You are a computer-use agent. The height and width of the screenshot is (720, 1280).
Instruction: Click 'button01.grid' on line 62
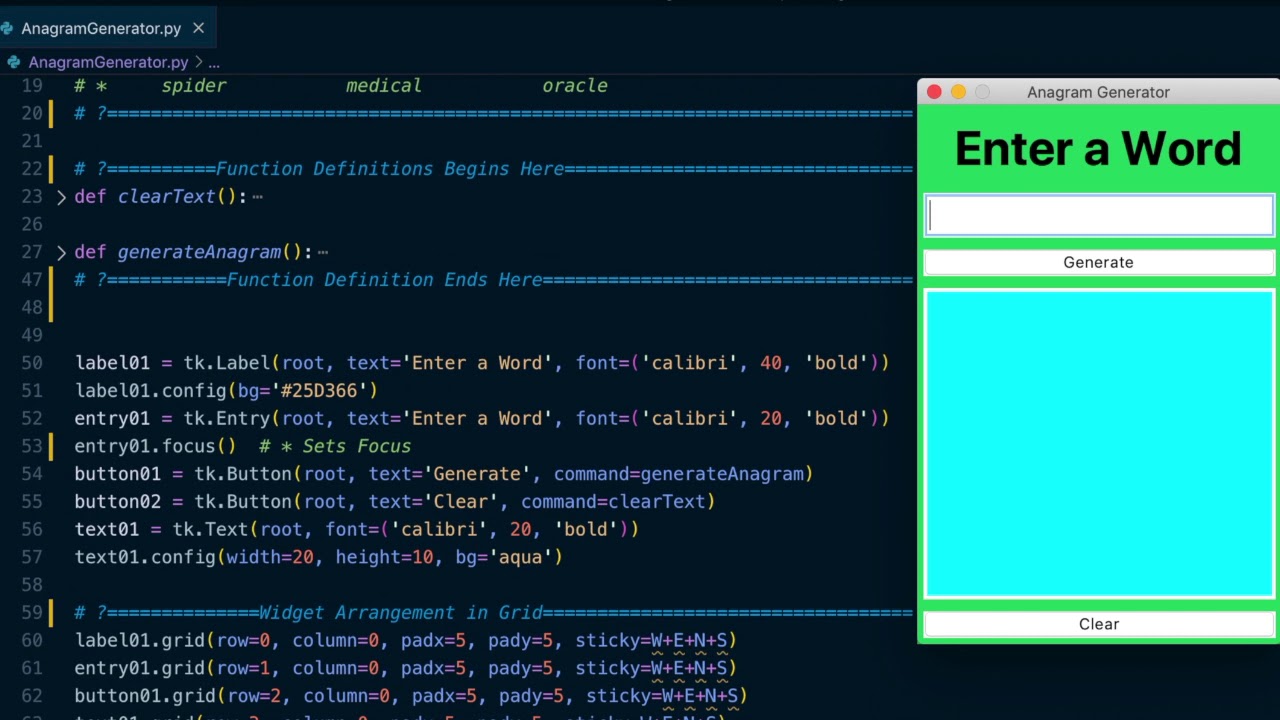(145, 696)
